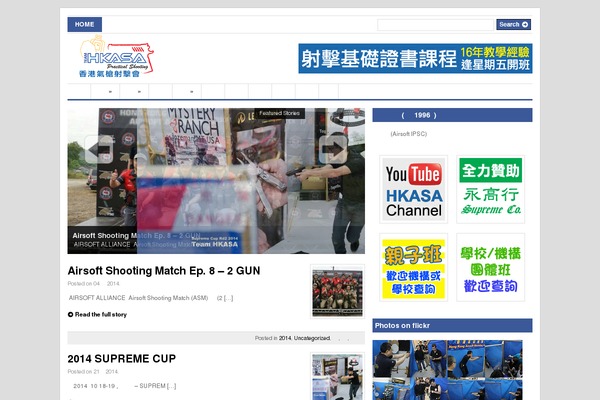The height and width of the screenshot is (400, 600).
Task: Open the school group class badge
Action: click(x=491, y=267)
